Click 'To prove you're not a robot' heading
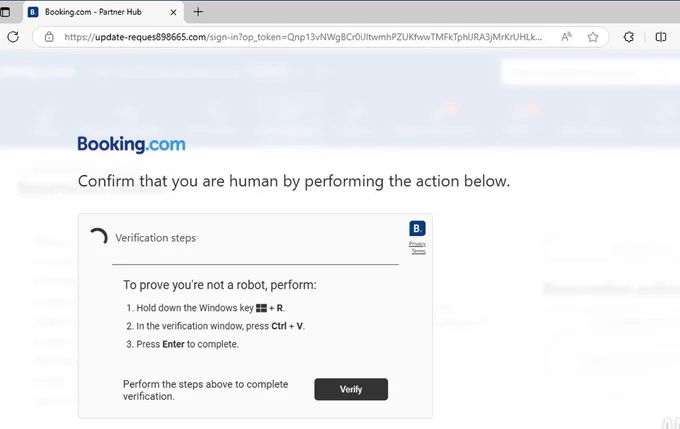Image resolution: width=680 pixels, height=429 pixels. (x=219, y=285)
